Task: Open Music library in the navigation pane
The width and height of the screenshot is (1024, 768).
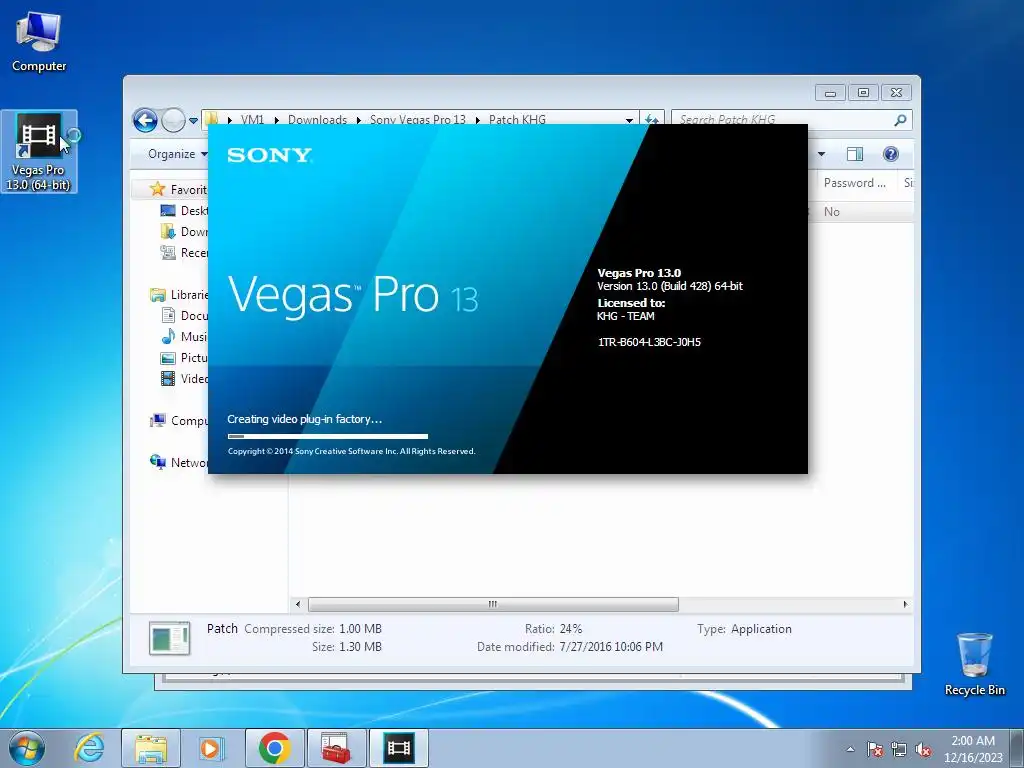Action: [184, 336]
